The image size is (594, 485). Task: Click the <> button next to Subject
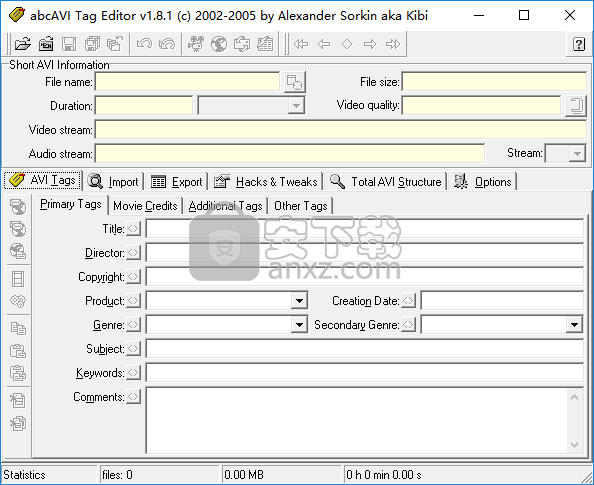[x=133, y=349]
